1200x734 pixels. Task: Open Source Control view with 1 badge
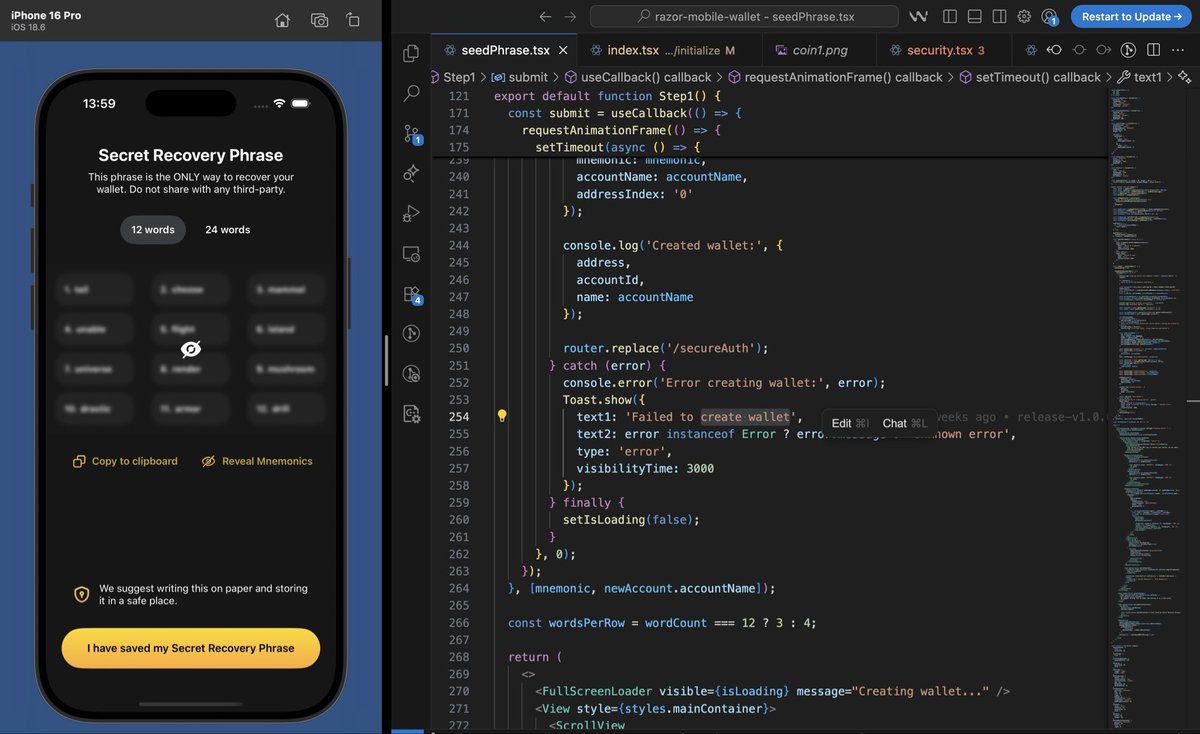(411, 133)
